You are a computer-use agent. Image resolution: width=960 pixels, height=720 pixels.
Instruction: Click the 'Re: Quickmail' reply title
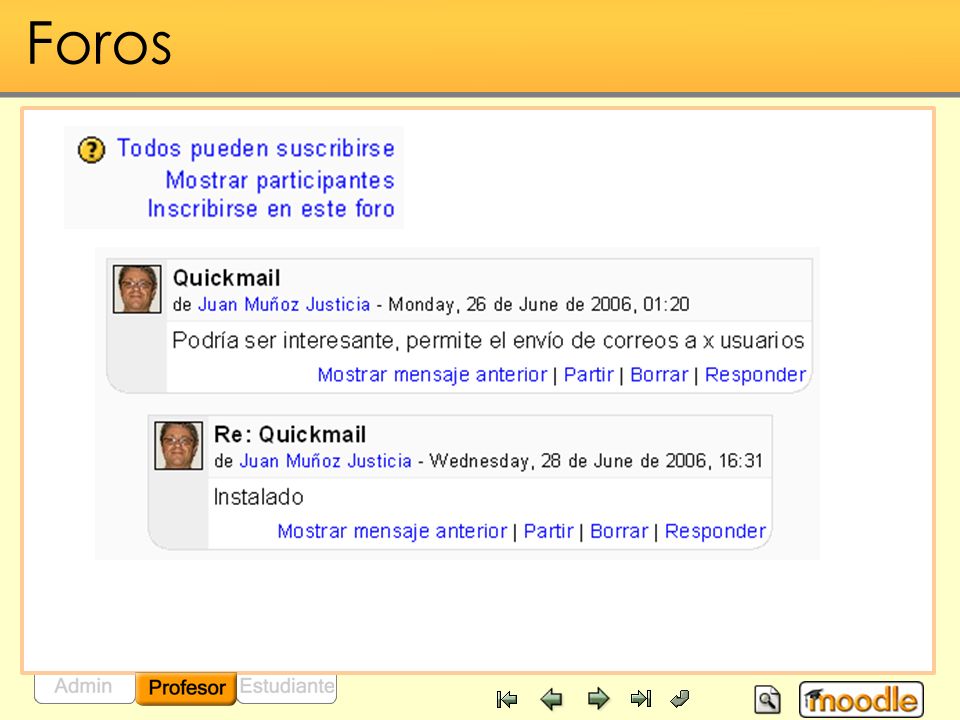point(290,435)
